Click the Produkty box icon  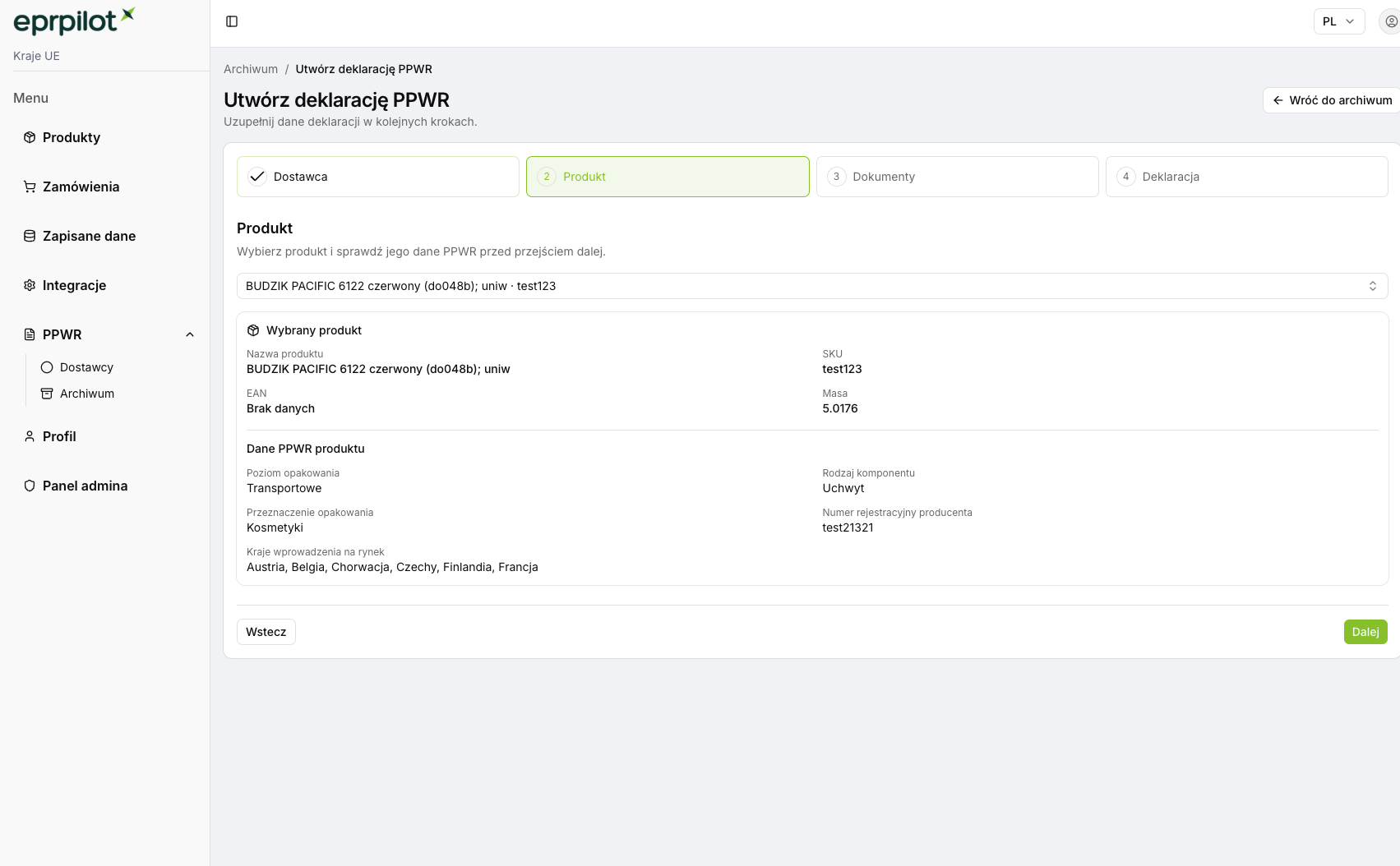pos(30,137)
